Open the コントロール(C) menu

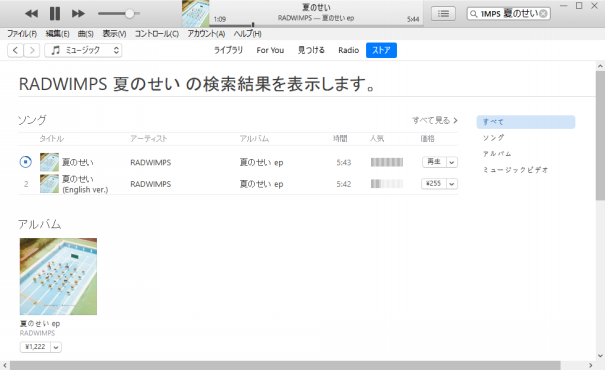(156, 34)
